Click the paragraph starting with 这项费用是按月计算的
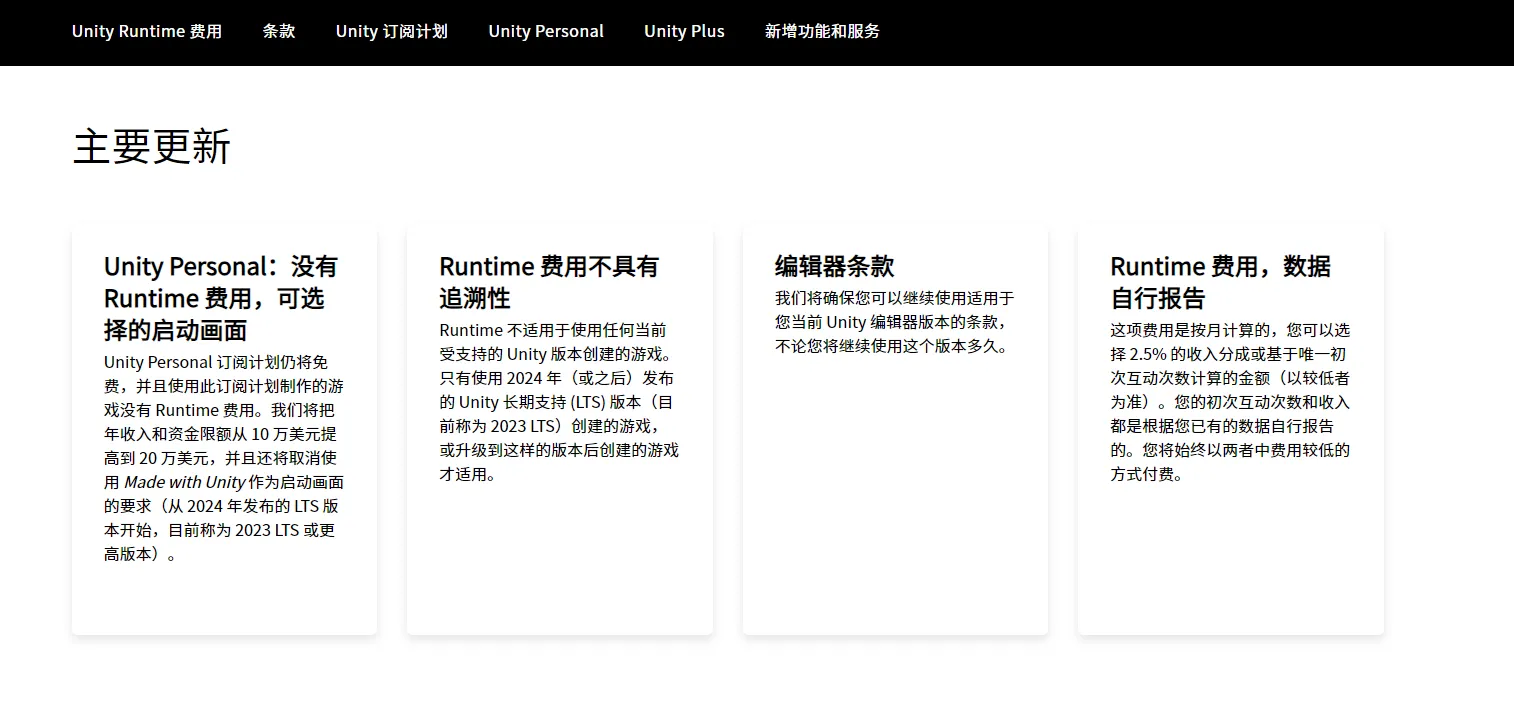Viewport: 1514px width, 713px height. (x=1230, y=402)
